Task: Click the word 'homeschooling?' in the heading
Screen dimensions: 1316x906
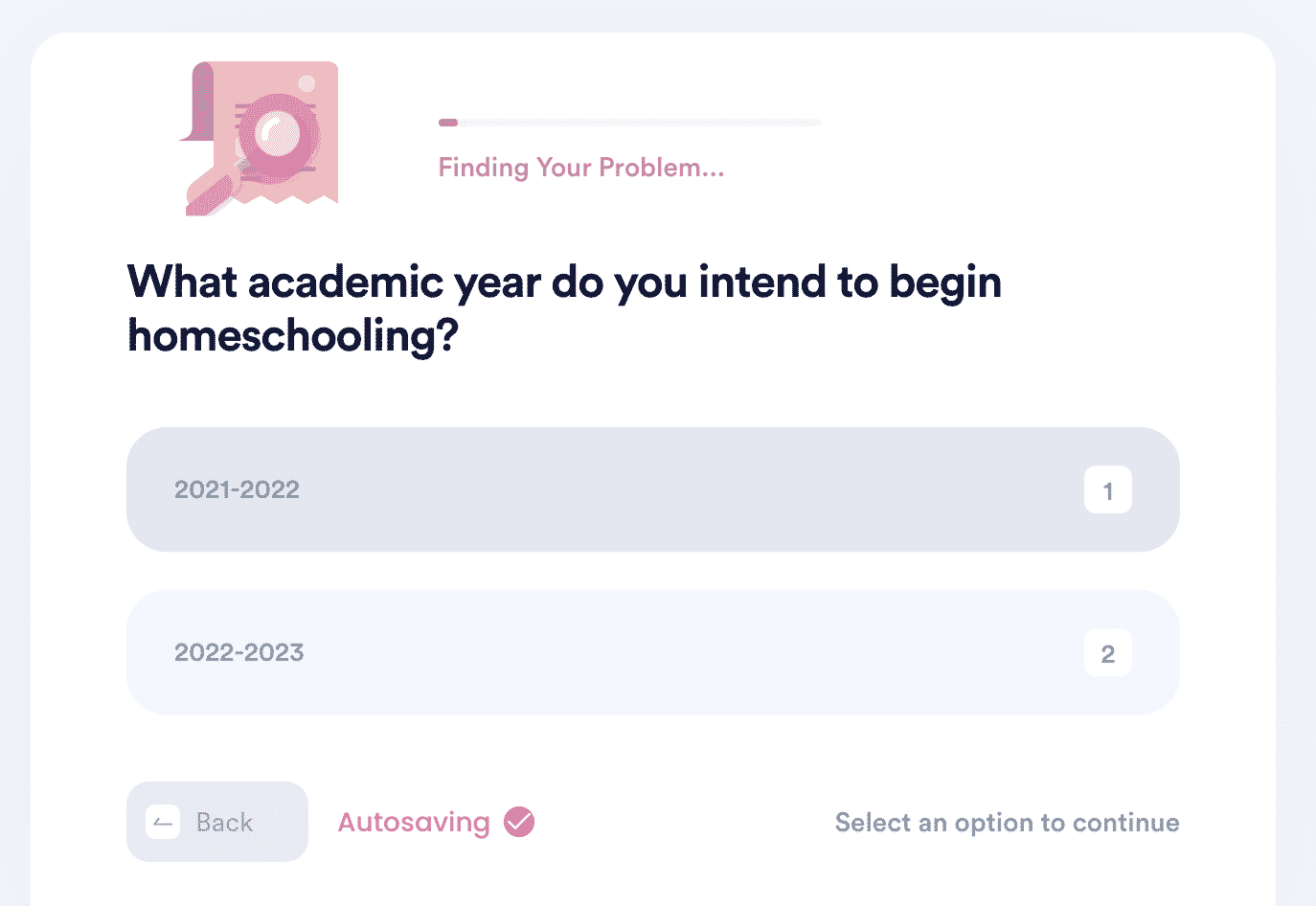Action: tap(293, 336)
